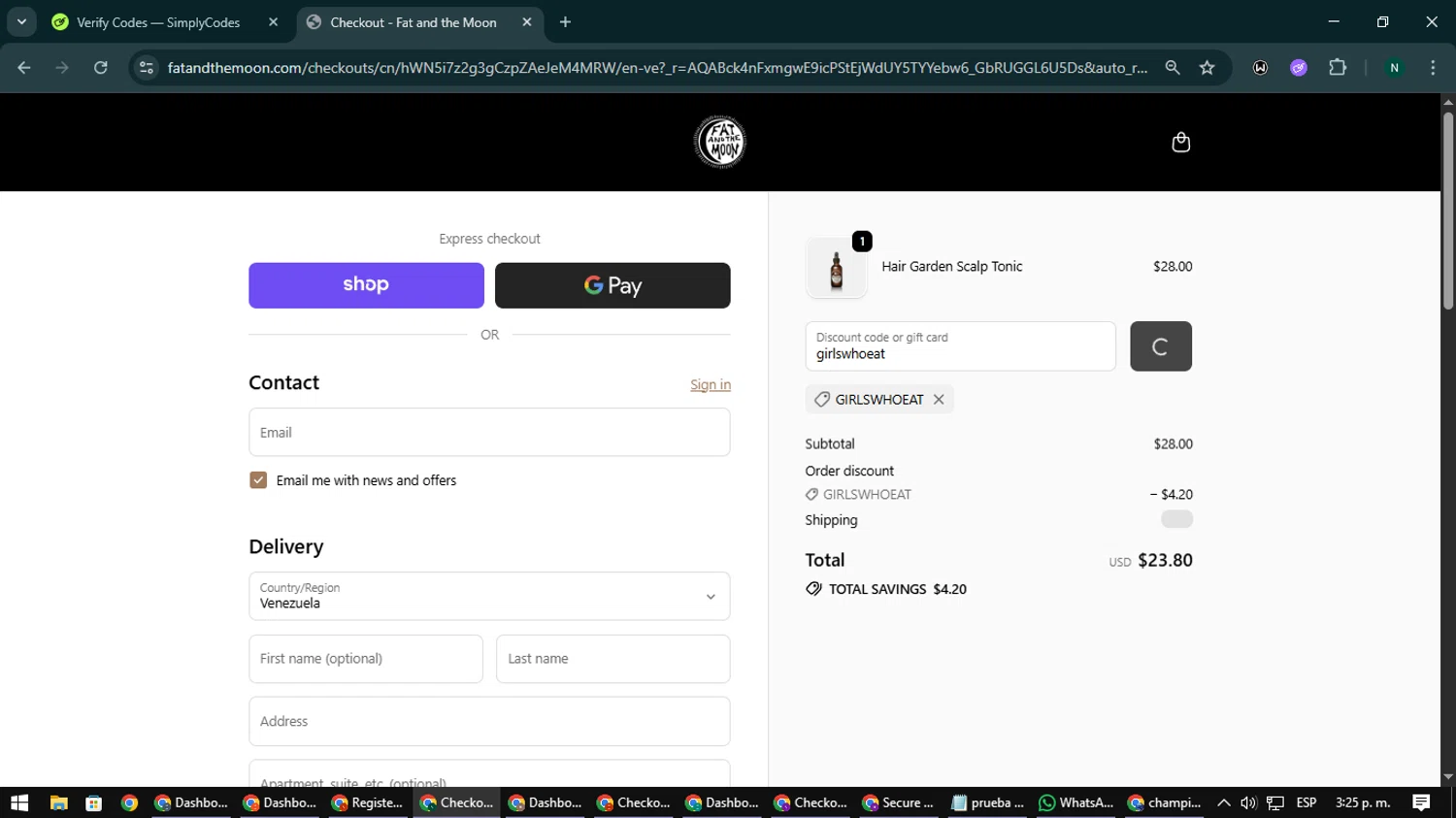The height and width of the screenshot is (818, 1456).
Task: Click the Fat and the Moon logo
Action: point(720,143)
